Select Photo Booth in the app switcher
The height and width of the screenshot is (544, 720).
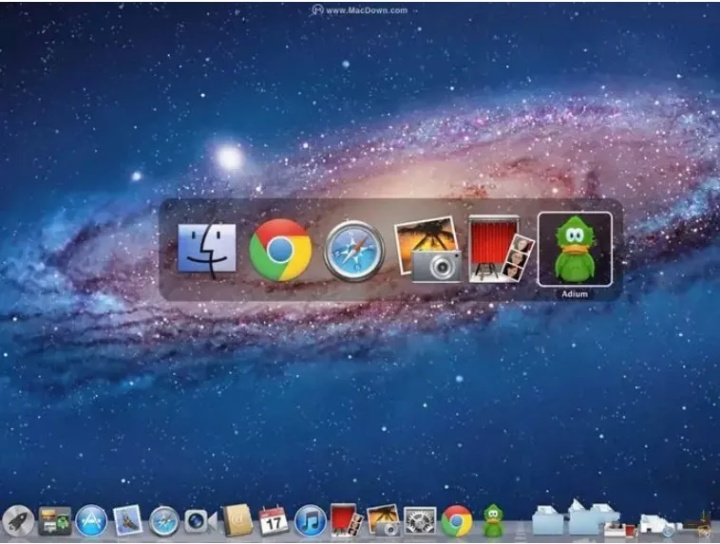[501, 248]
